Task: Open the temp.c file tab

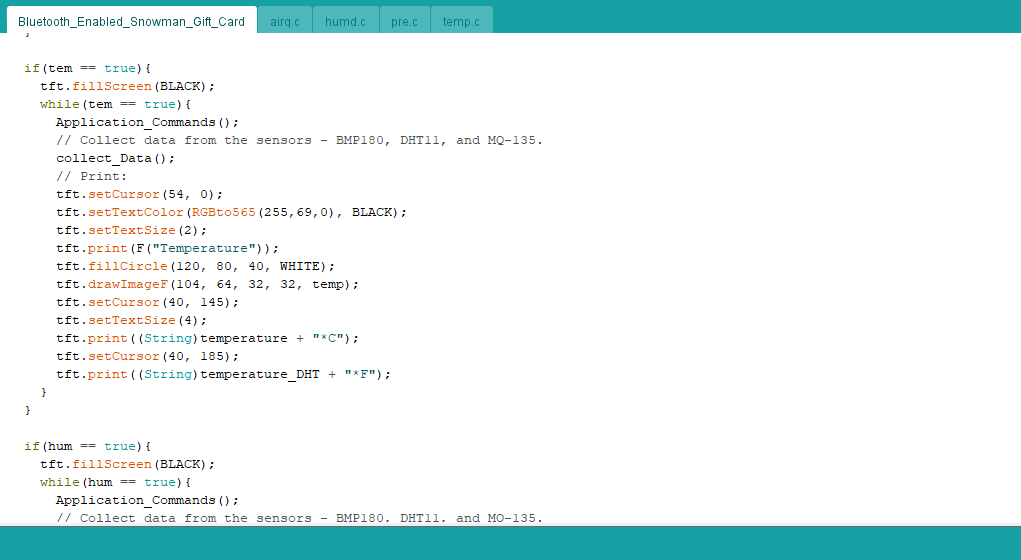Action: click(x=461, y=21)
